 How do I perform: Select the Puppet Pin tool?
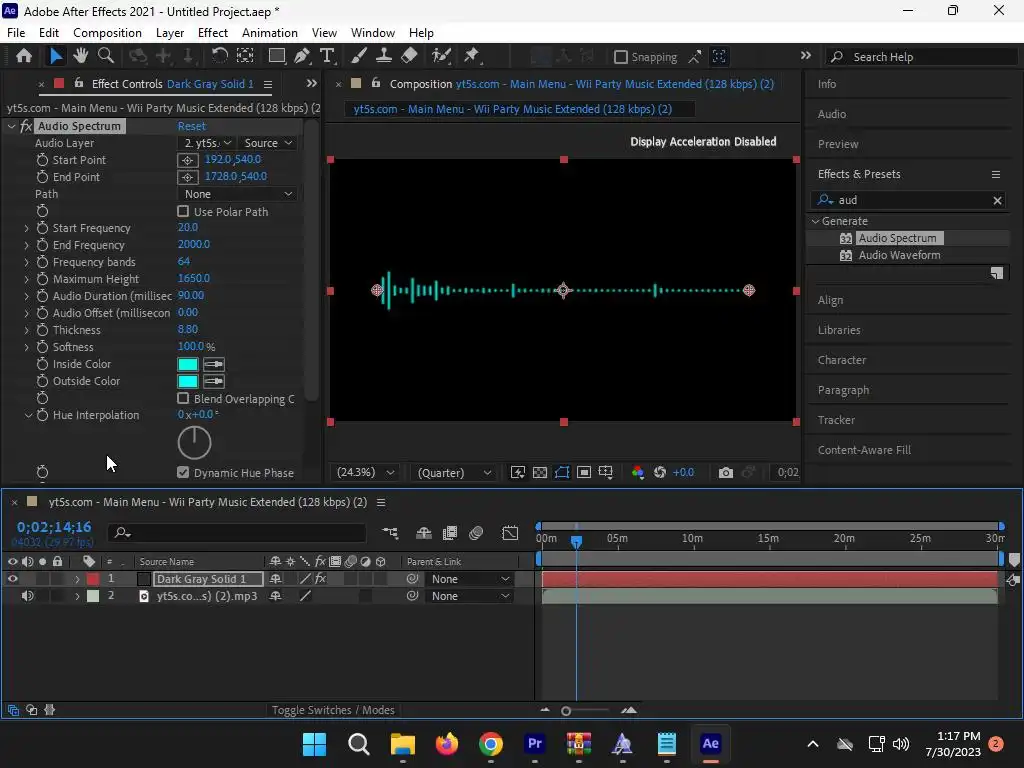tap(472, 56)
